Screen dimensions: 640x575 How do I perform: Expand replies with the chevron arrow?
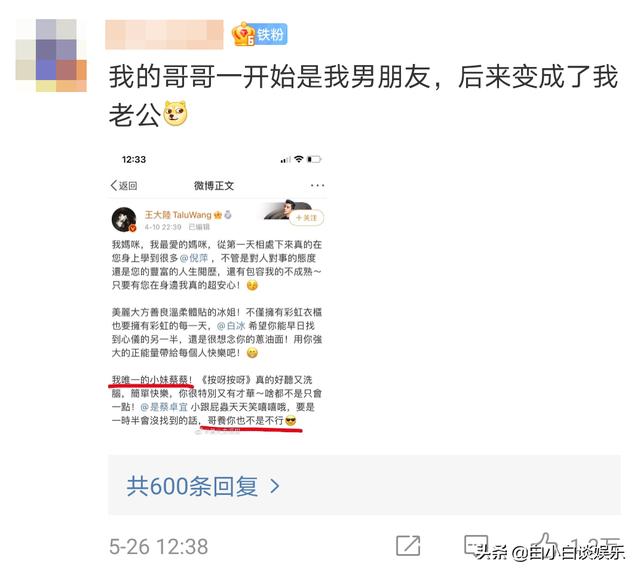click(275, 486)
